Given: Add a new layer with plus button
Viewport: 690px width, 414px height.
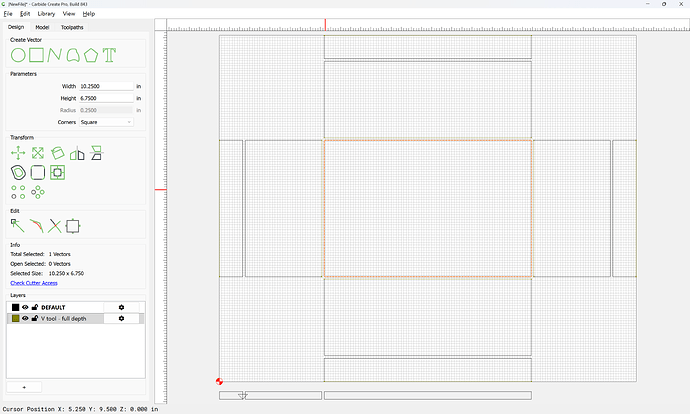Looking at the screenshot, I should pyautogui.click(x=24, y=387).
